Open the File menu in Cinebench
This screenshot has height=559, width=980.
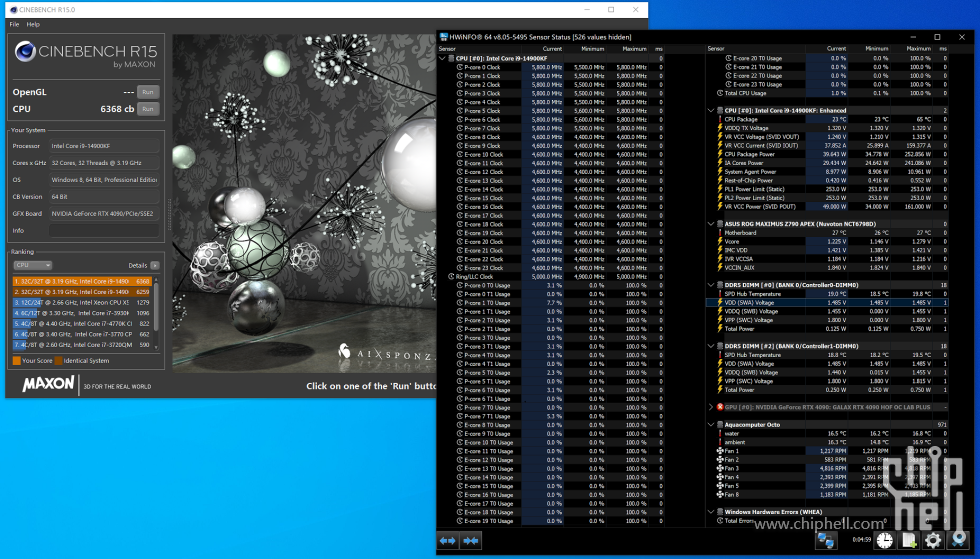point(14,24)
